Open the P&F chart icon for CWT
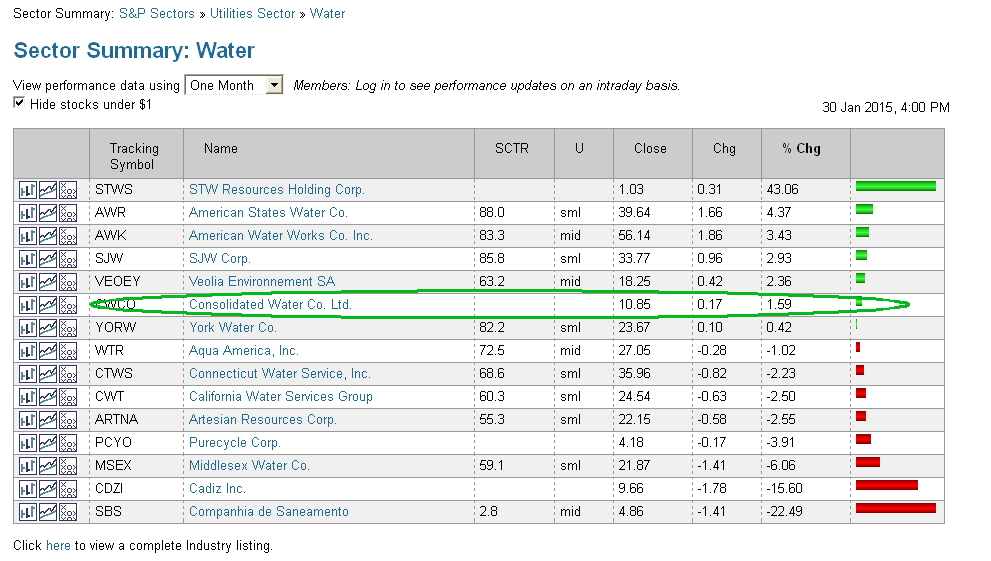The width and height of the screenshot is (991, 561). click(68, 397)
